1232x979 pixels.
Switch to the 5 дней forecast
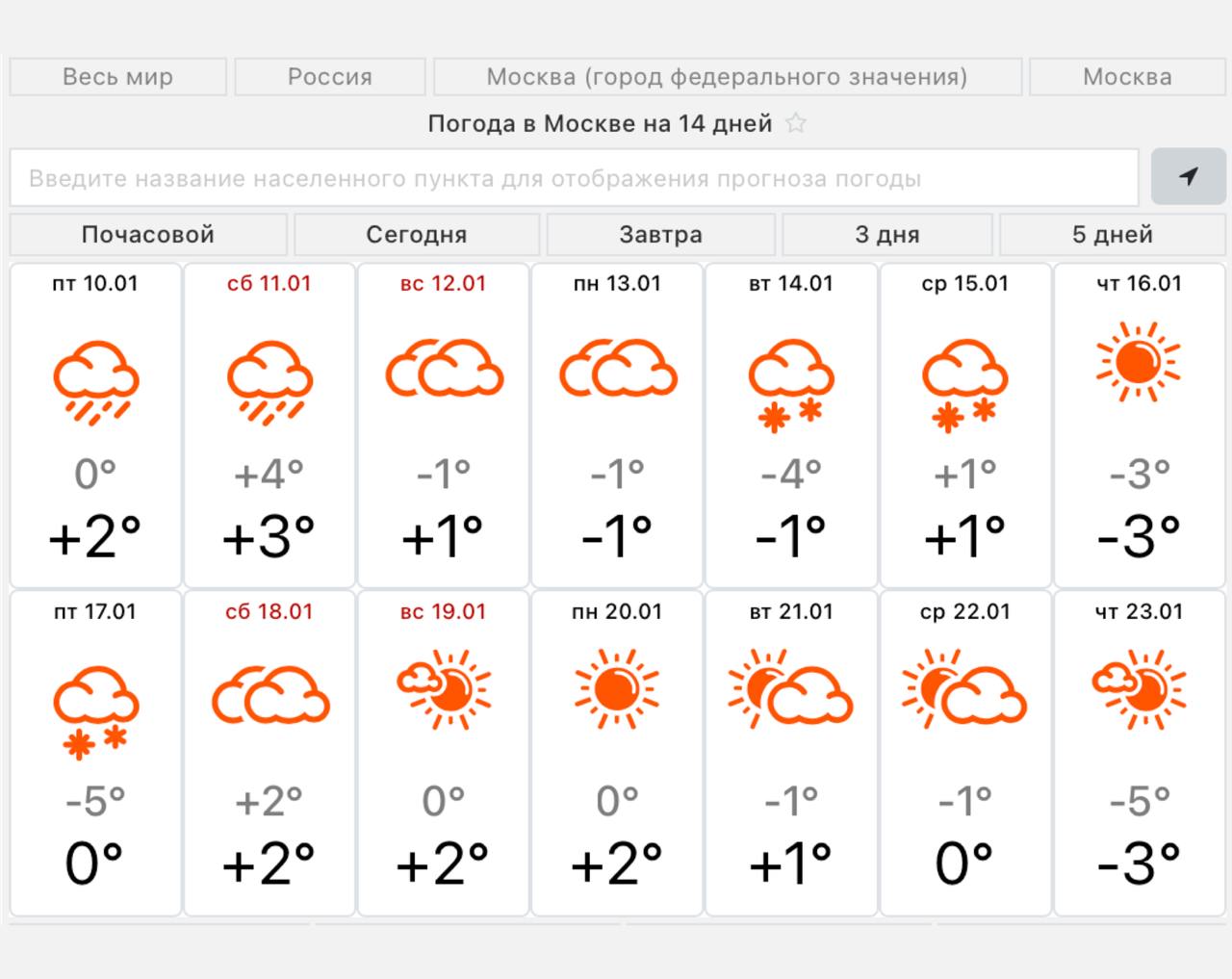click(1112, 235)
